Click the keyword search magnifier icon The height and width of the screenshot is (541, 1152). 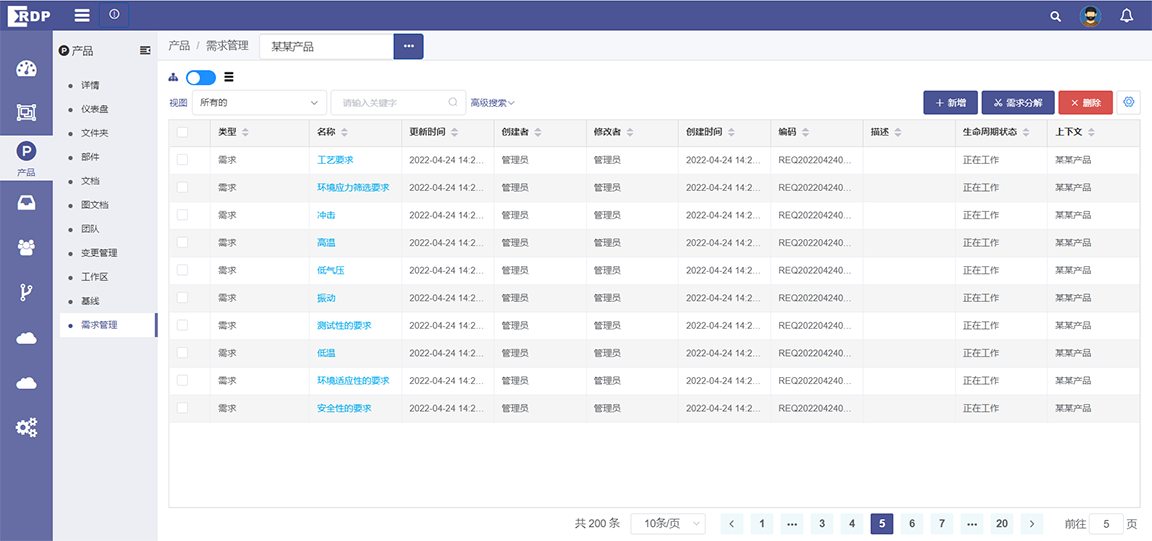click(453, 103)
